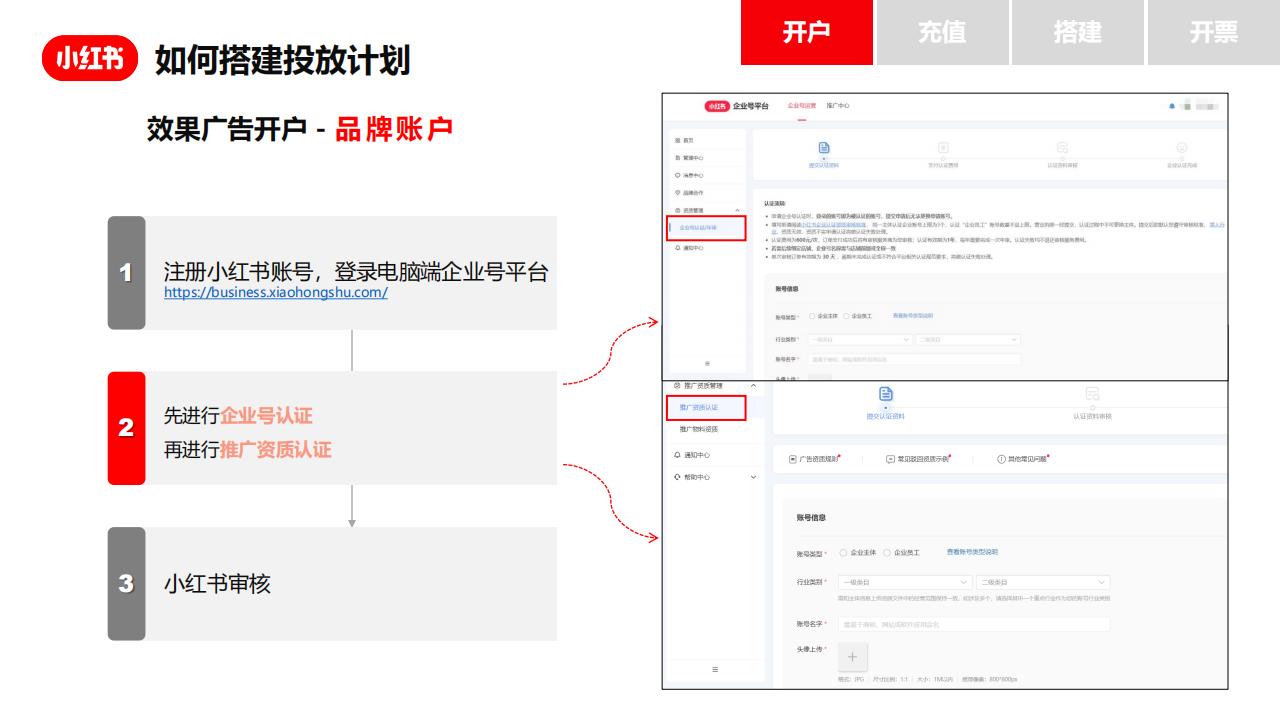The width and height of the screenshot is (1280, 720).
Task: Click the 认证资料审核 step icon in upper screenshot
Action: (x=1062, y=146)
